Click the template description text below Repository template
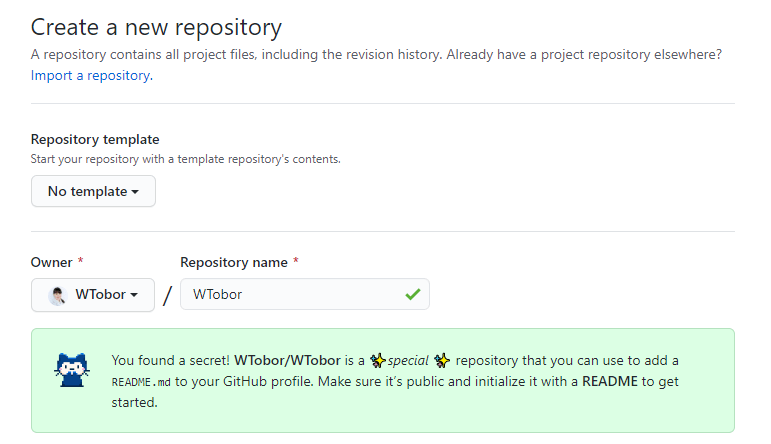This screenshot has width=771, height=444. (186, 159)
